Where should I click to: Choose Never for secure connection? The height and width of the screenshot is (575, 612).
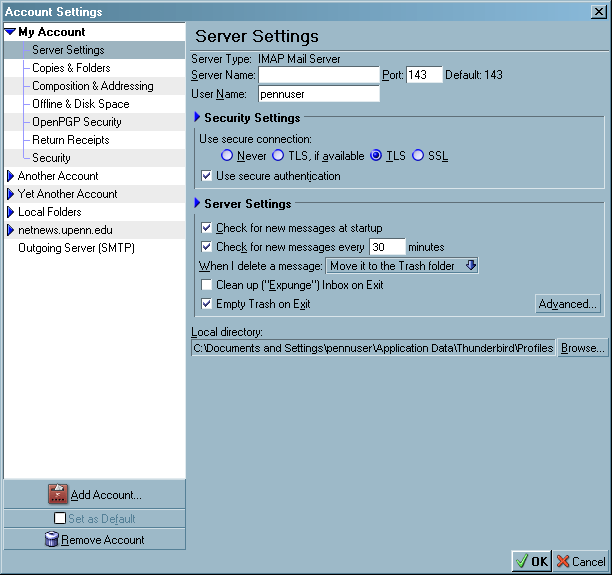227,155
